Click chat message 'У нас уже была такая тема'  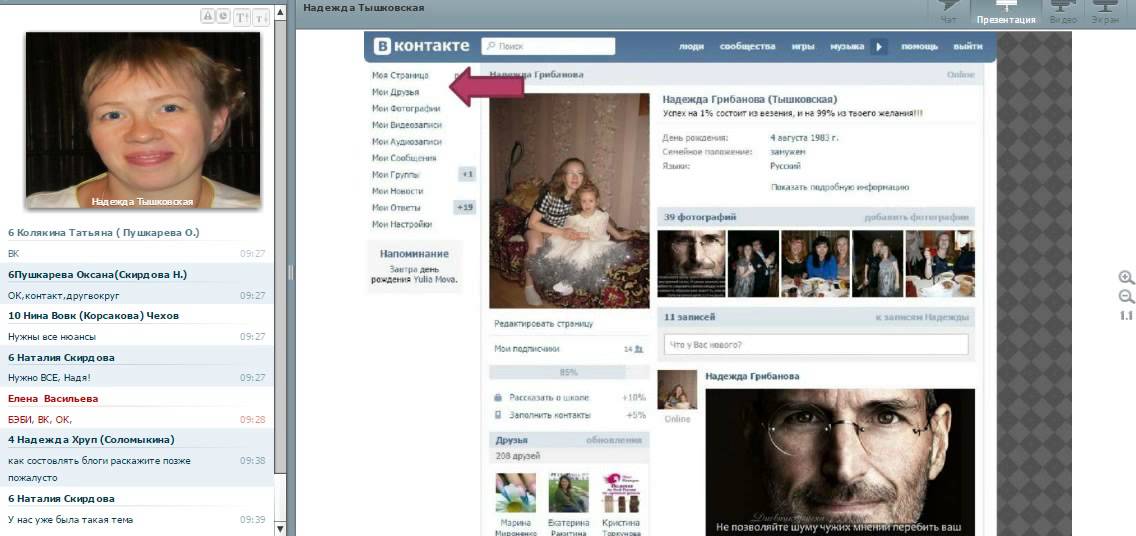tap(70, 519)
